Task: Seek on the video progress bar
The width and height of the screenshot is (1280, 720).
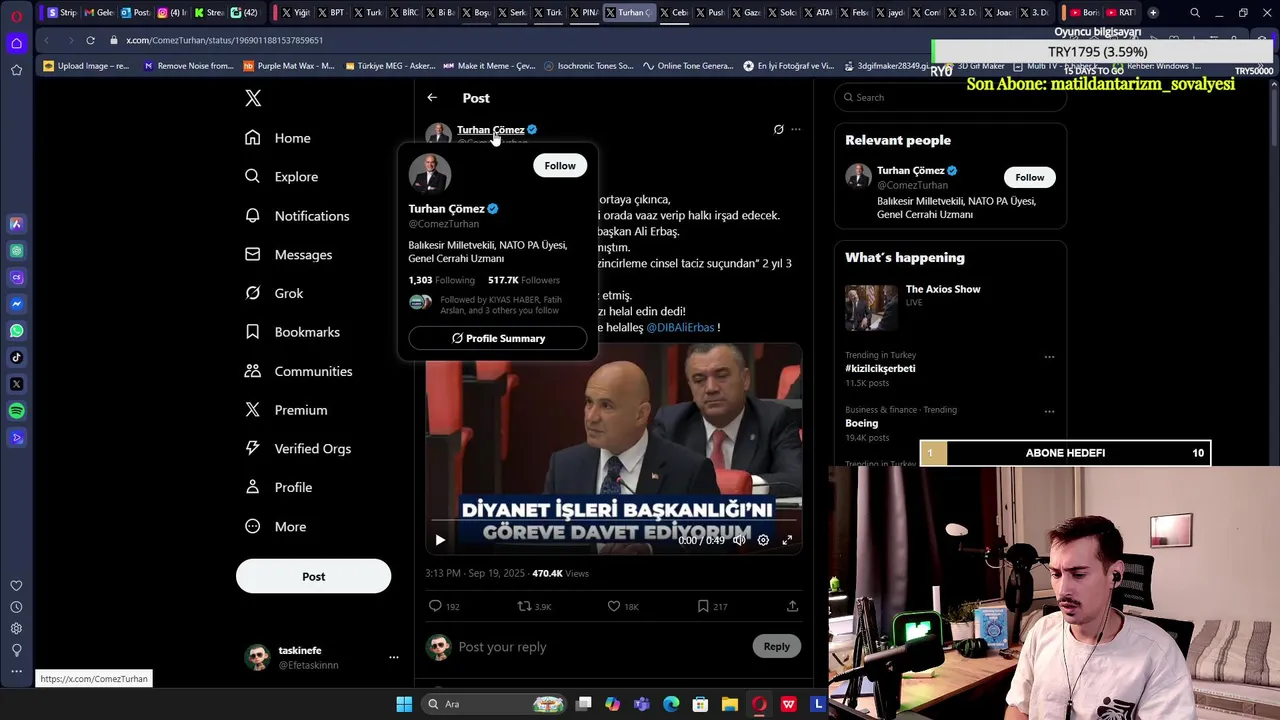Action: pyautogui.click(x=613, y=521)
